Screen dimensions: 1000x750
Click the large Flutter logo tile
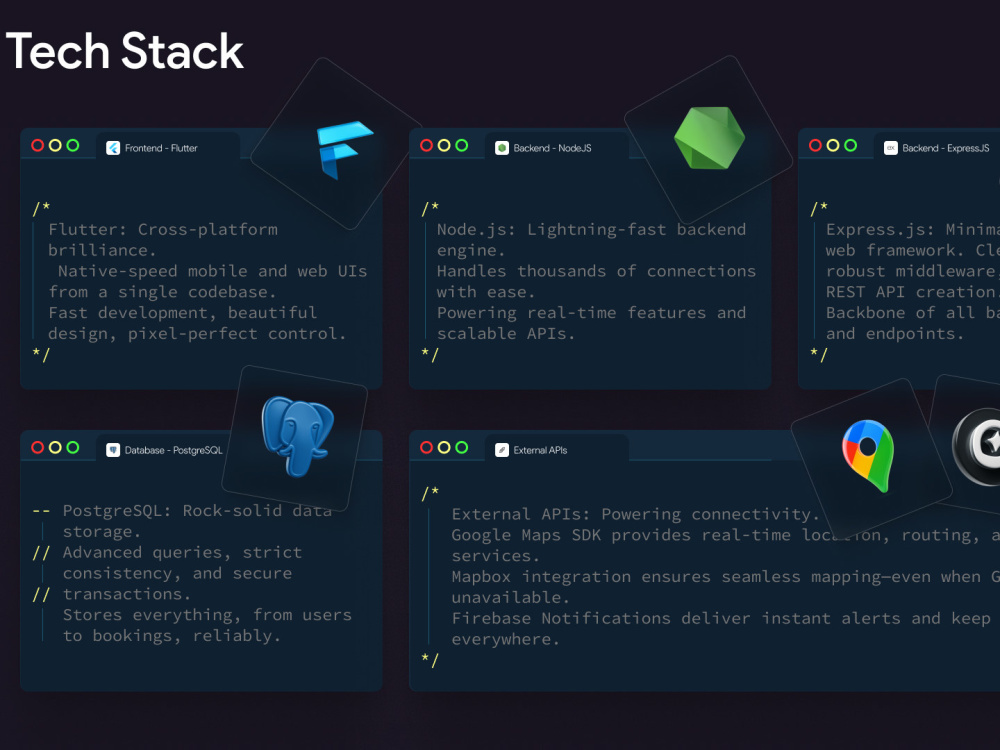336,145
